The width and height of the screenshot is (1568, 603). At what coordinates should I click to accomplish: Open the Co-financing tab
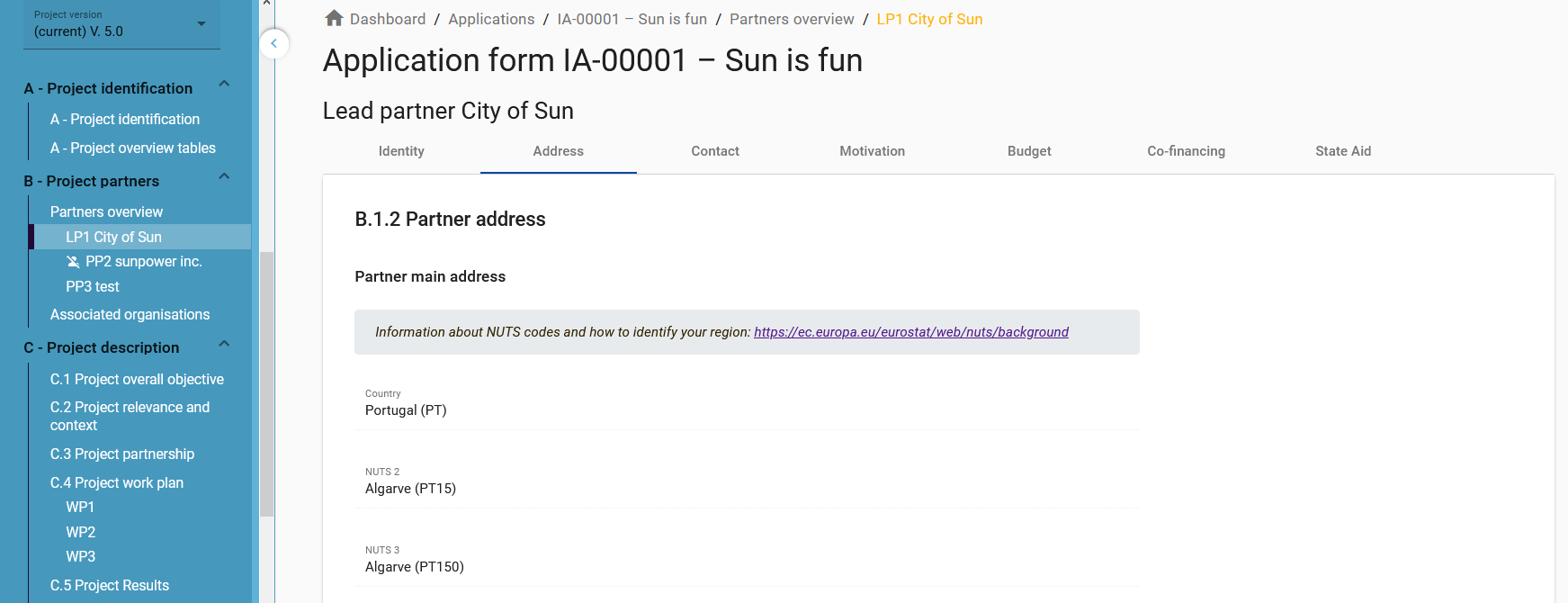coord(1186,151)
